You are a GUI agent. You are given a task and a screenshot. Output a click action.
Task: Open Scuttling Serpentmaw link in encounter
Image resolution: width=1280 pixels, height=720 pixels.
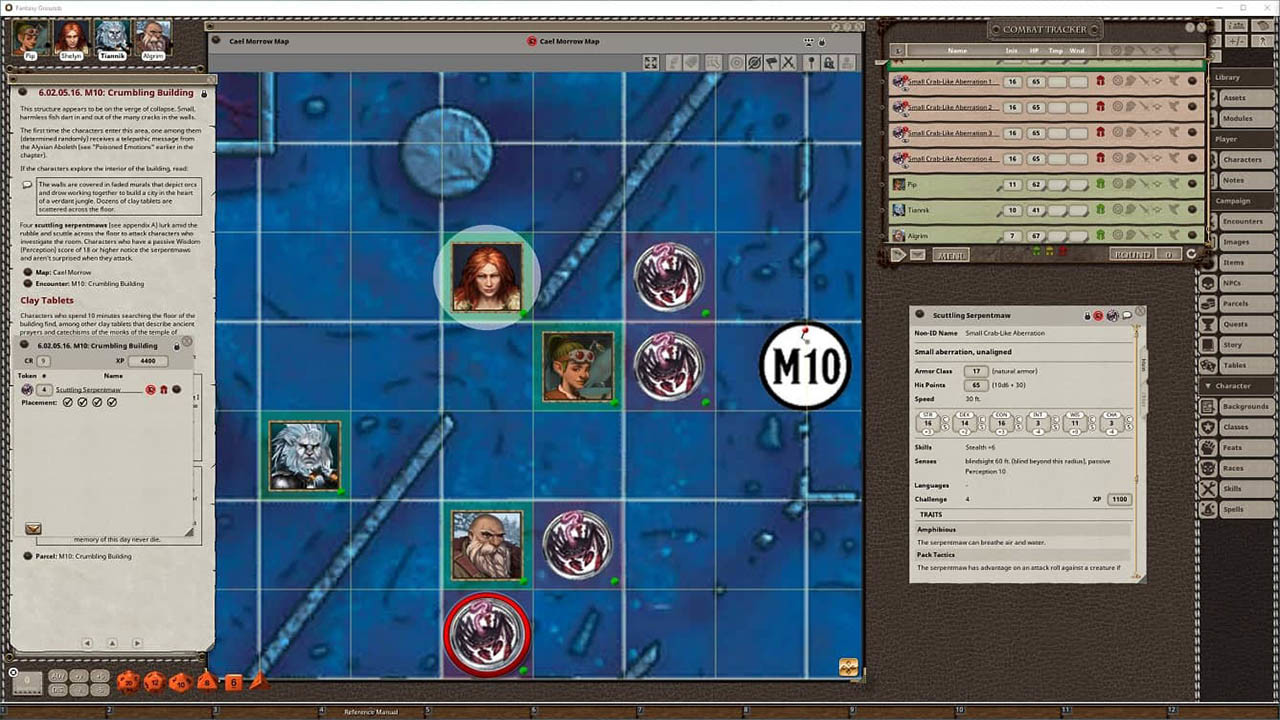point(88,389)
